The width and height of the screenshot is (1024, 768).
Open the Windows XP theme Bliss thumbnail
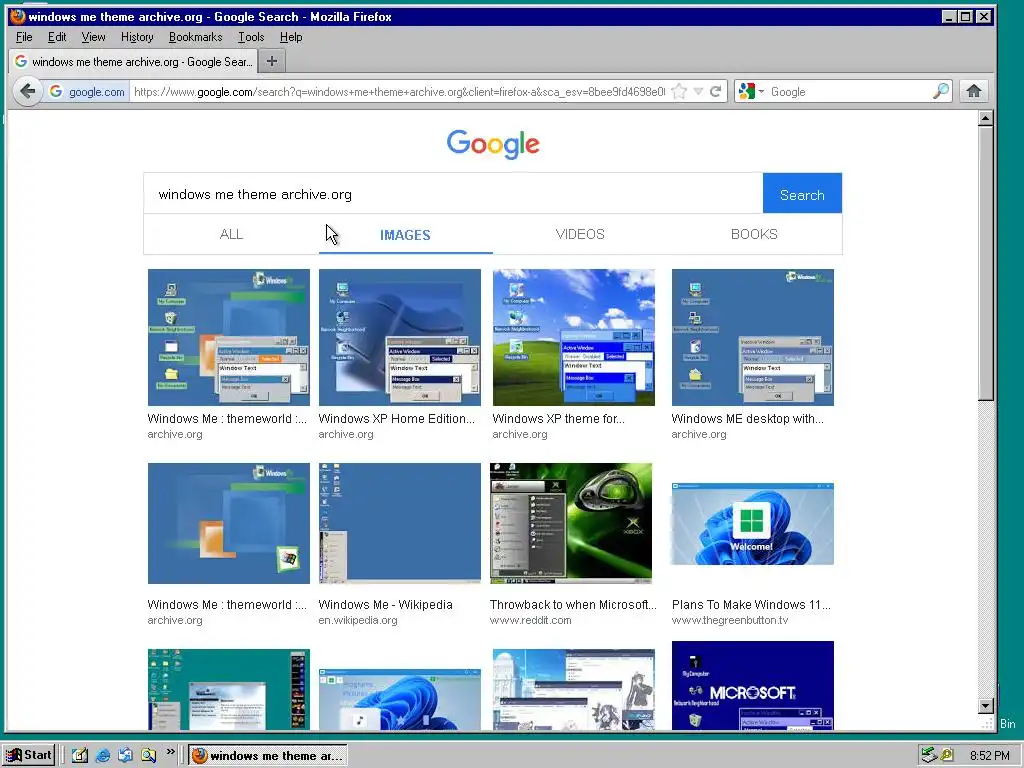pyautogui.click(x=573, y=337)
